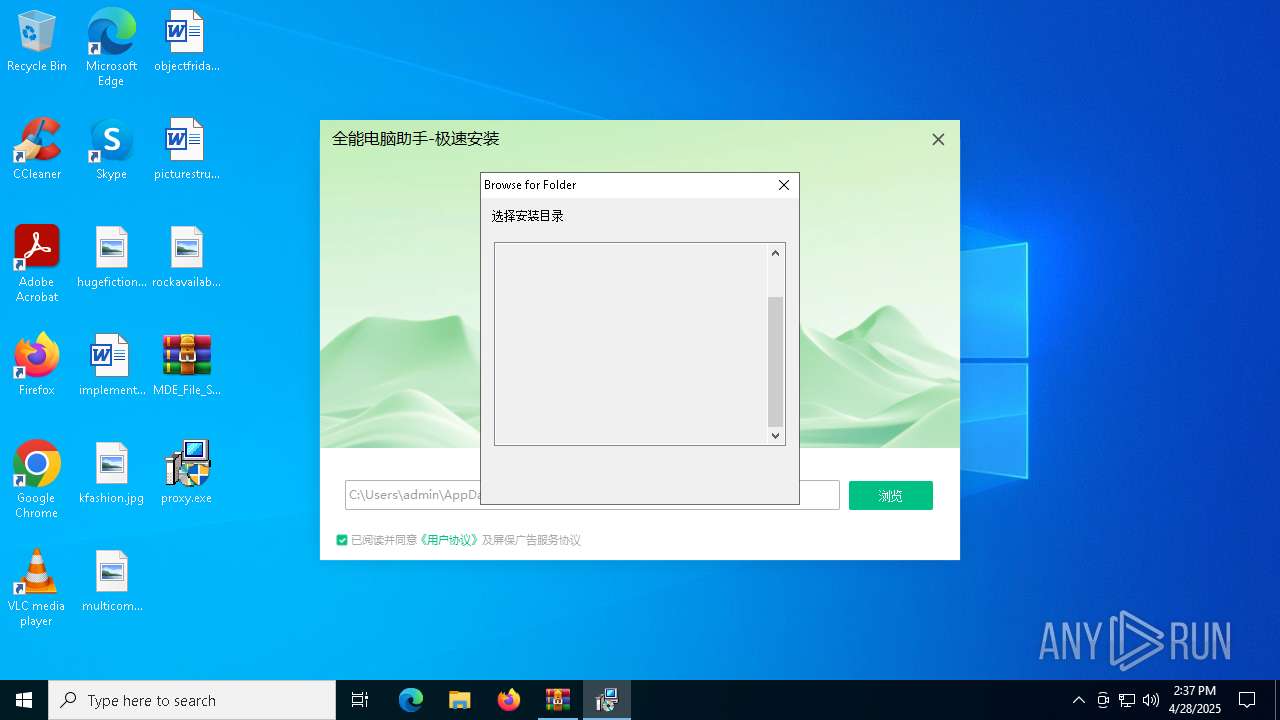Viewport: 1280px width, 720px height.
Task: Select the proxy.exe desktop file
Action: (186, 473)
